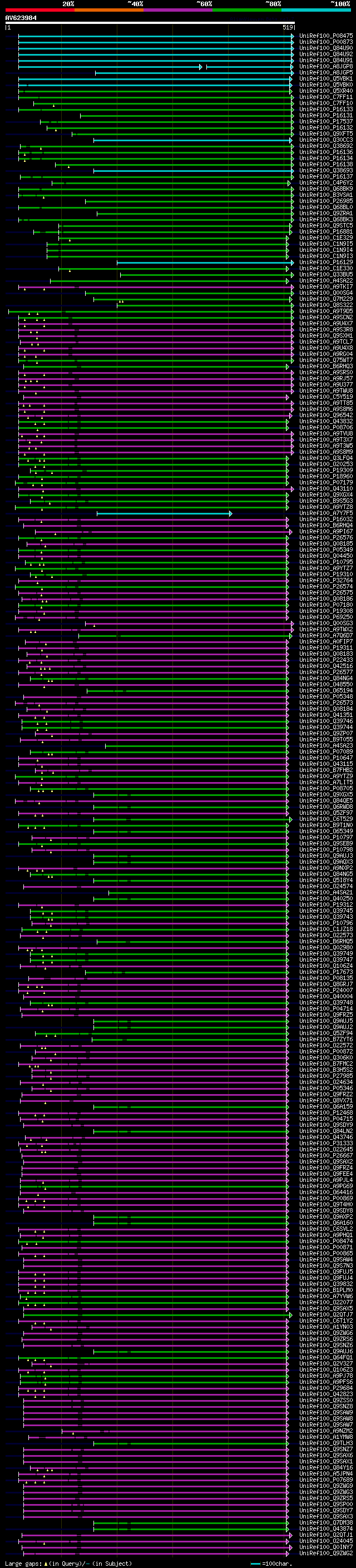Viewport: 356px width, 1568px height.
Task: Select the UniRef100_P69250 label
Action: (x=326, y=617)
